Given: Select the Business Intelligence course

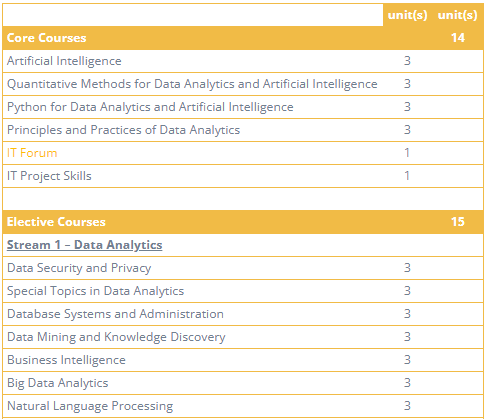Looking at the screenshot, I should [66, 360].
